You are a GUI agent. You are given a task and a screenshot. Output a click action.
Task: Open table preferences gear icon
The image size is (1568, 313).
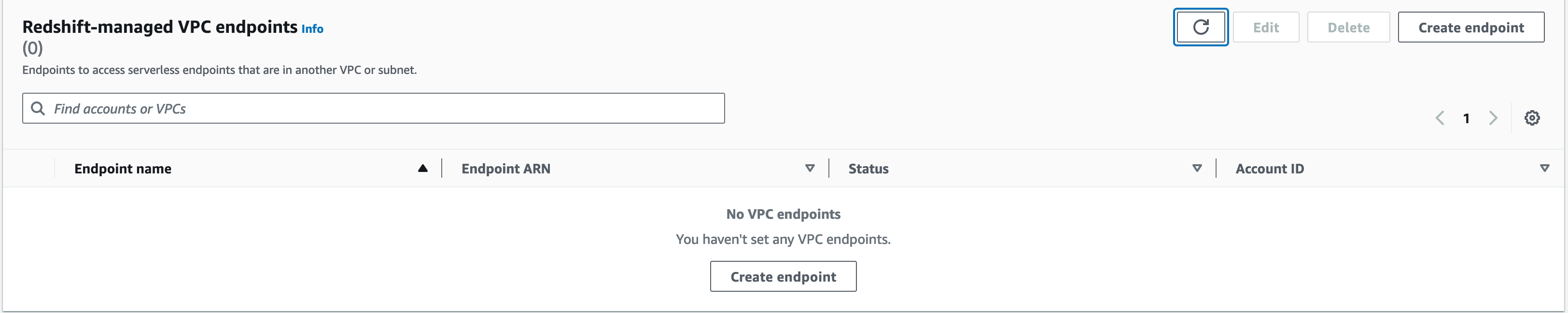[1531, 118]
